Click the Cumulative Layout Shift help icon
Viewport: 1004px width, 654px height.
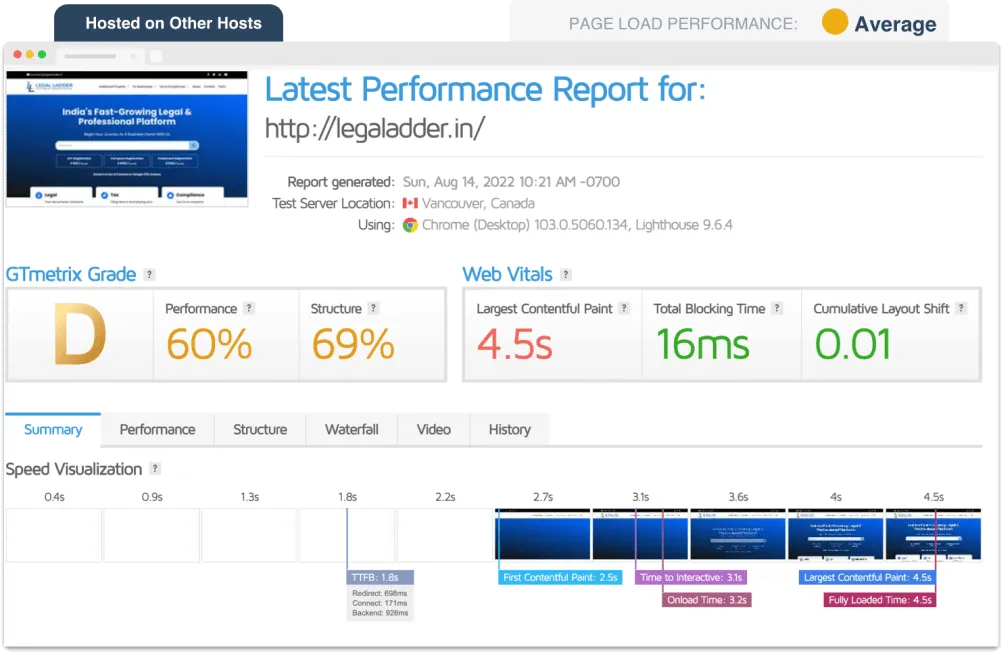pos(960,308)
